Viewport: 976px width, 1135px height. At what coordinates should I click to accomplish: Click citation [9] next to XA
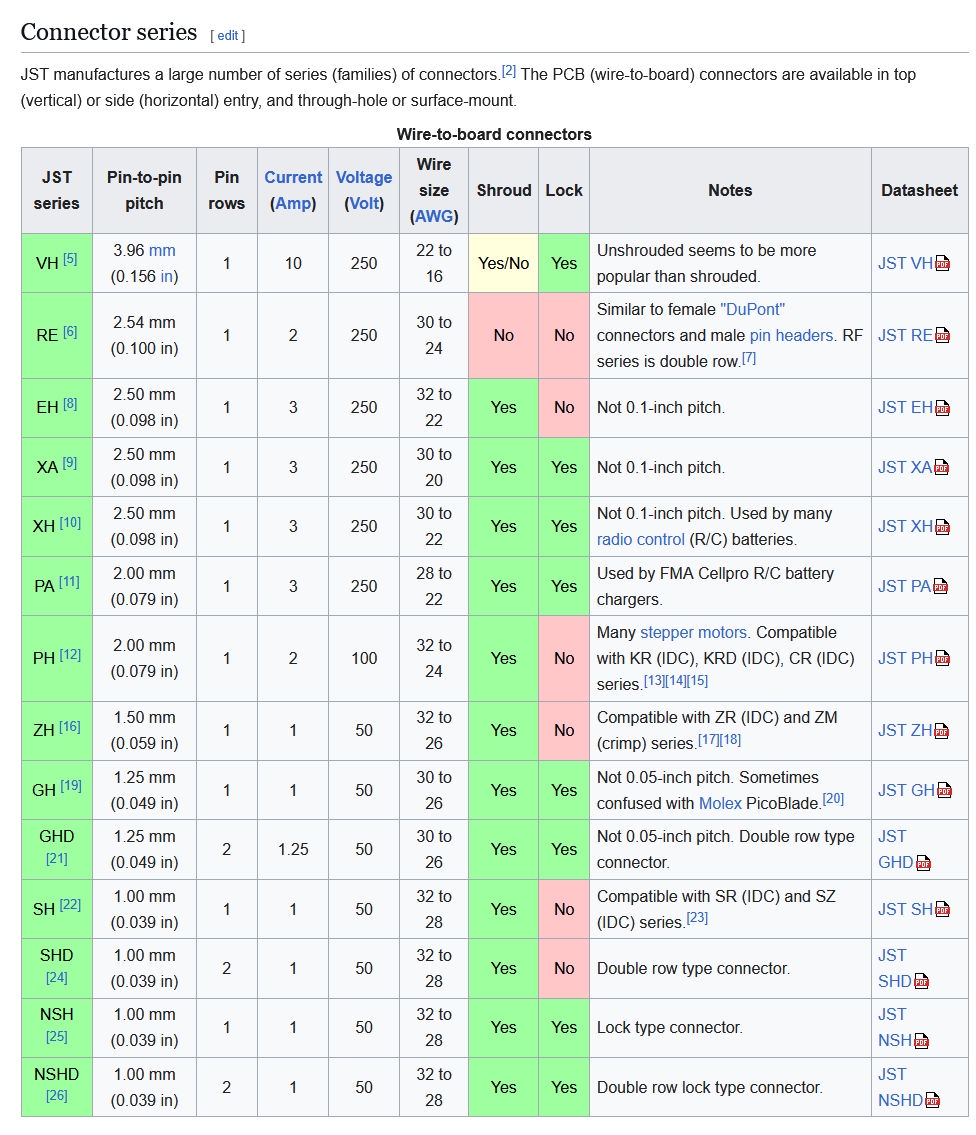(70, 463)
